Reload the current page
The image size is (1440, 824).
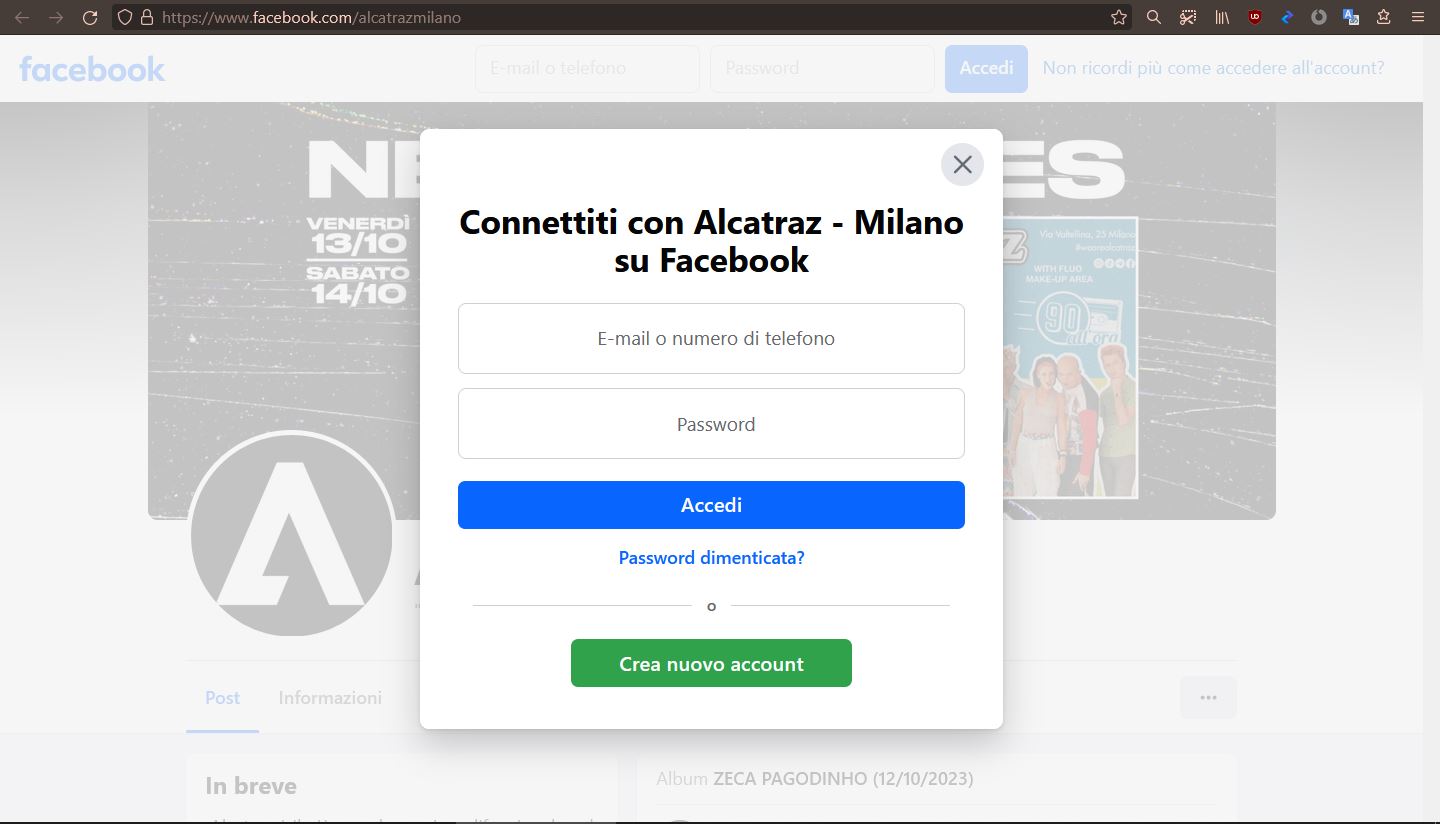point(90,17)
